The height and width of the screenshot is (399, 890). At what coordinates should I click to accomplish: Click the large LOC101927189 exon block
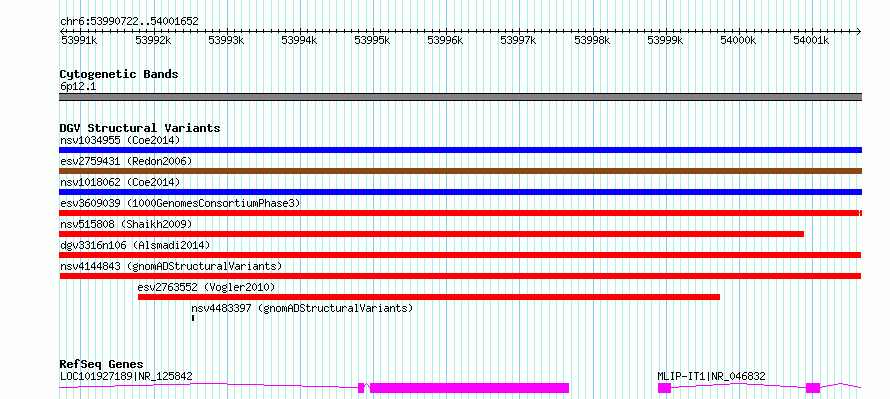[469, 388]
